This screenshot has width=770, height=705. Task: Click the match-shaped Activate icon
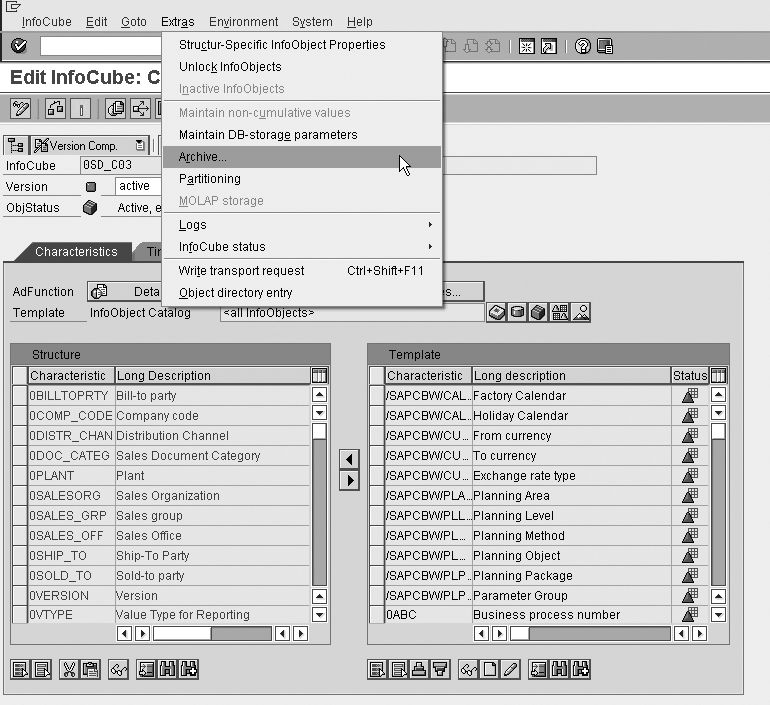(x=81, y=108)
